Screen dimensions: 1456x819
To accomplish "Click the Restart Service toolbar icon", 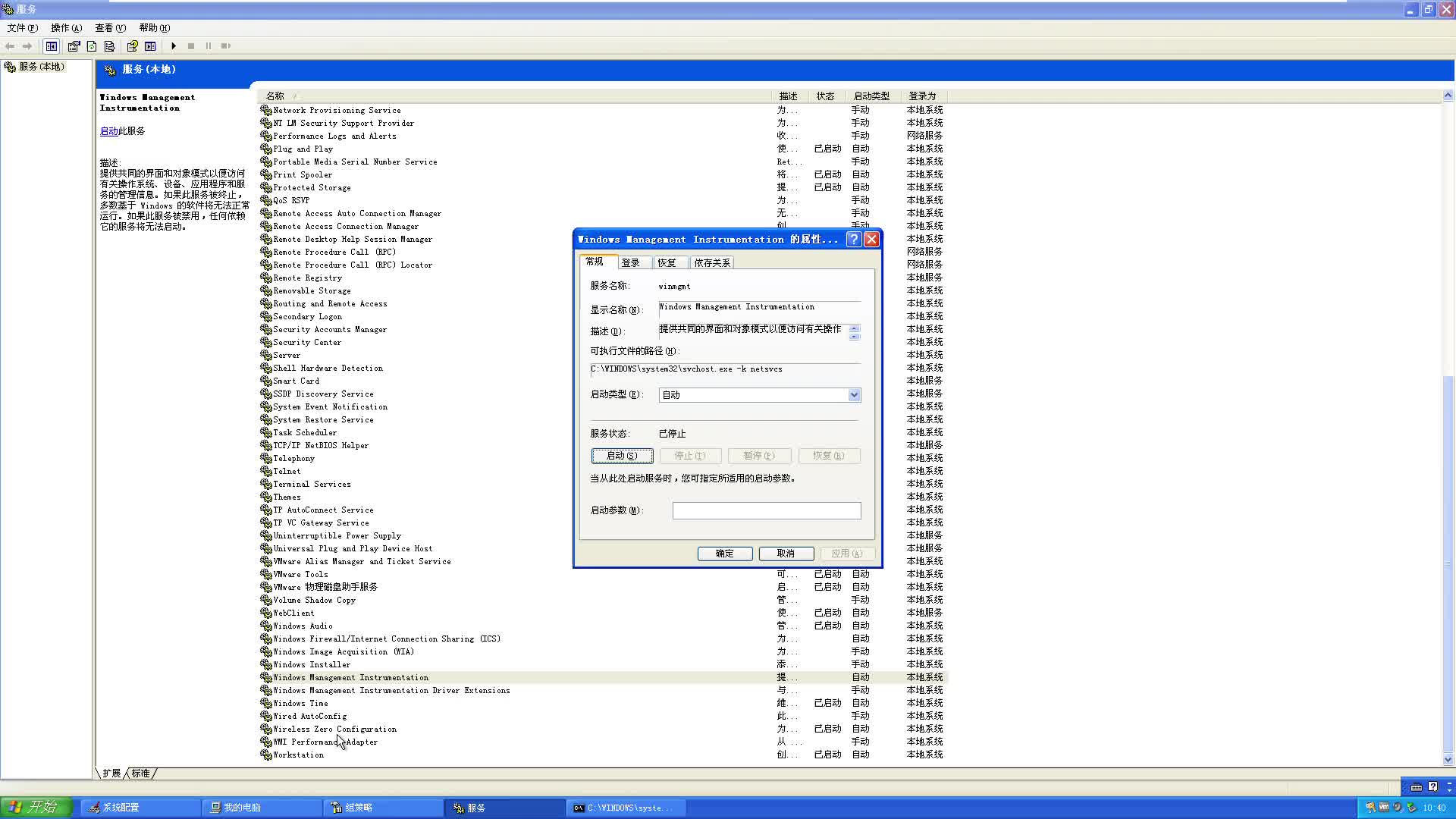I will pyautogui.click(x=224, y=46).
